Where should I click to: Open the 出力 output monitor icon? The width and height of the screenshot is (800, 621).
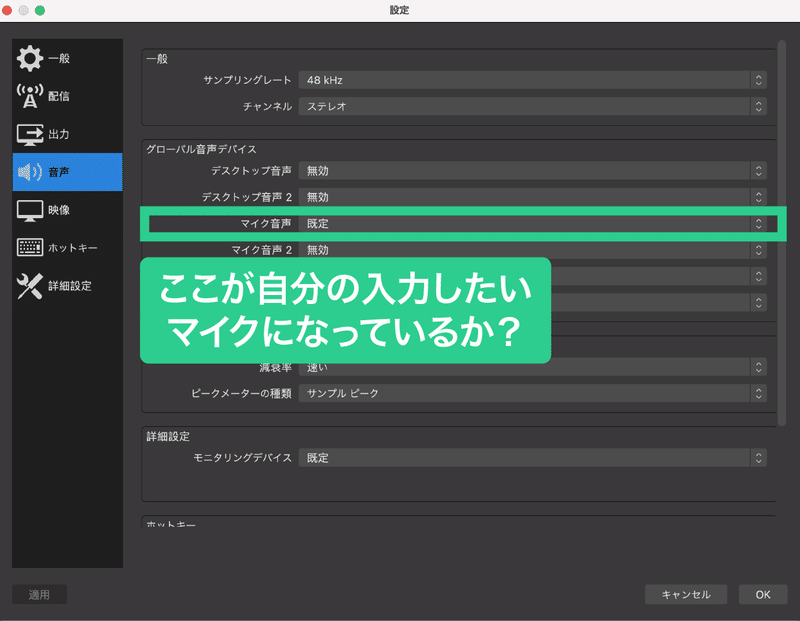pyautogui.click(x=30, y=134)
